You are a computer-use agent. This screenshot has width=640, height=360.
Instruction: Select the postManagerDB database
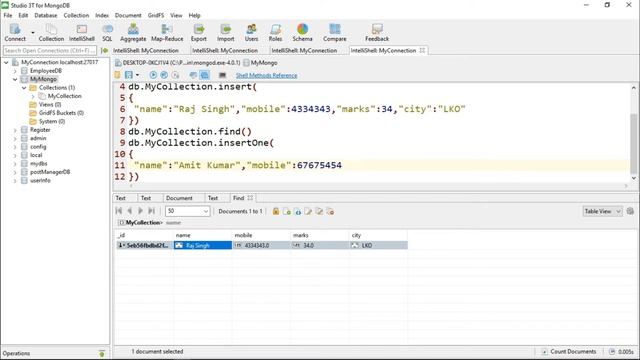tap(50, 172)
